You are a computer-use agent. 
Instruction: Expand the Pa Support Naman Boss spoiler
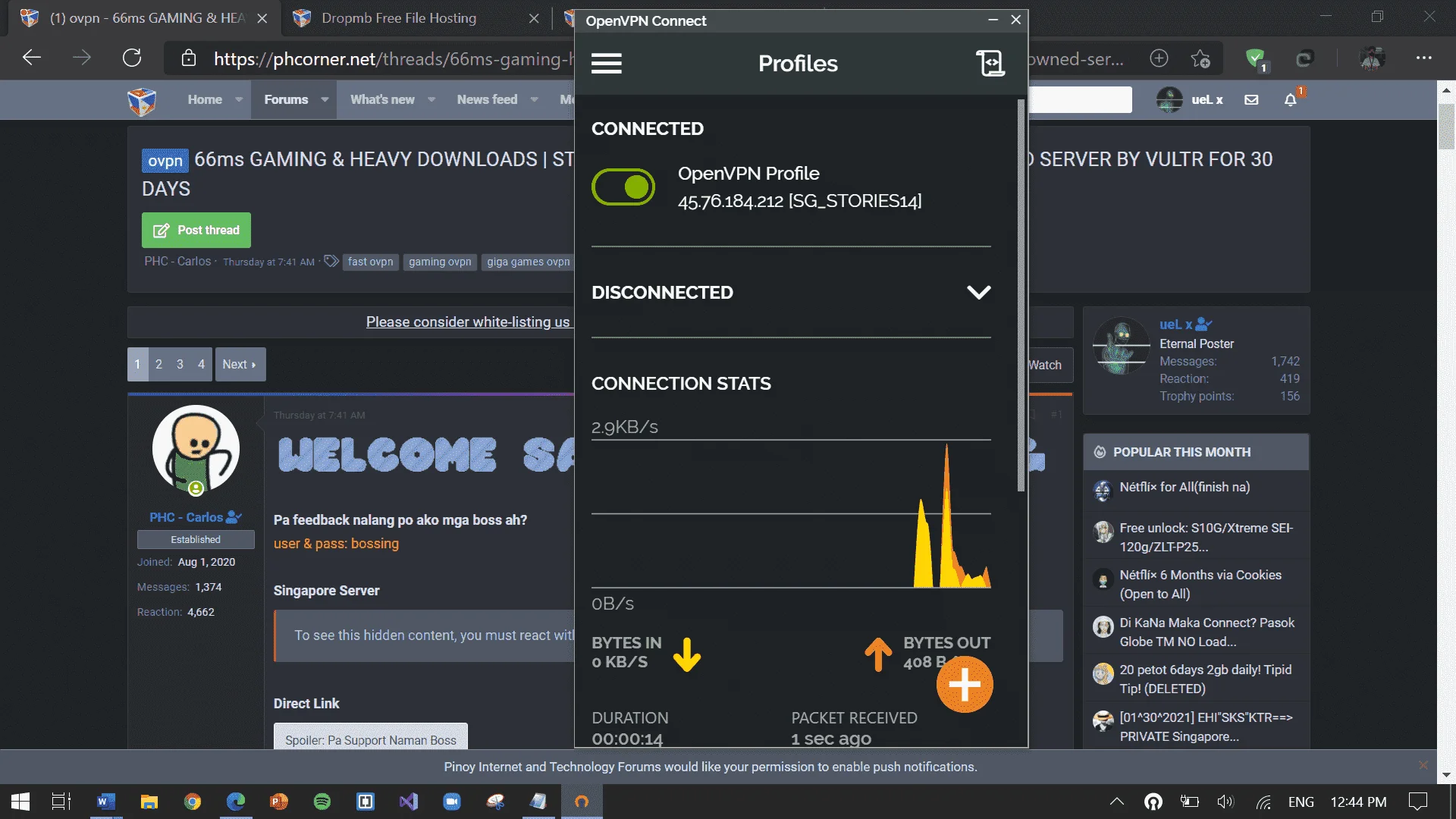click(x=371, y=739)
